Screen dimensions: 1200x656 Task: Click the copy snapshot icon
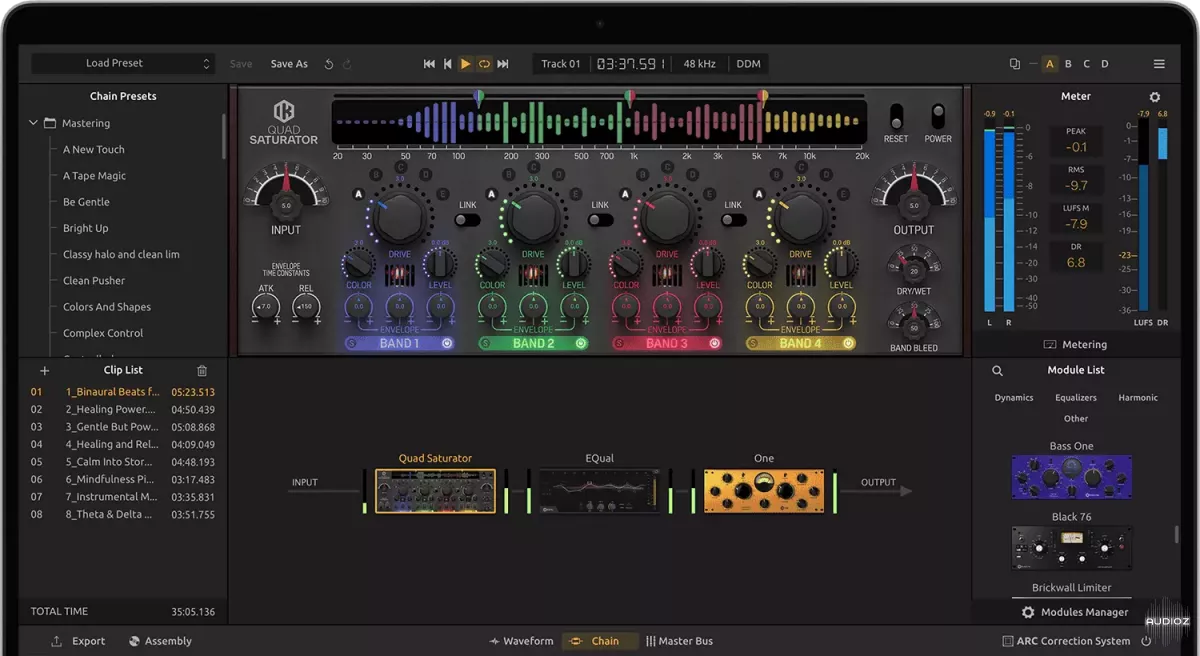tap(1015, 64)
